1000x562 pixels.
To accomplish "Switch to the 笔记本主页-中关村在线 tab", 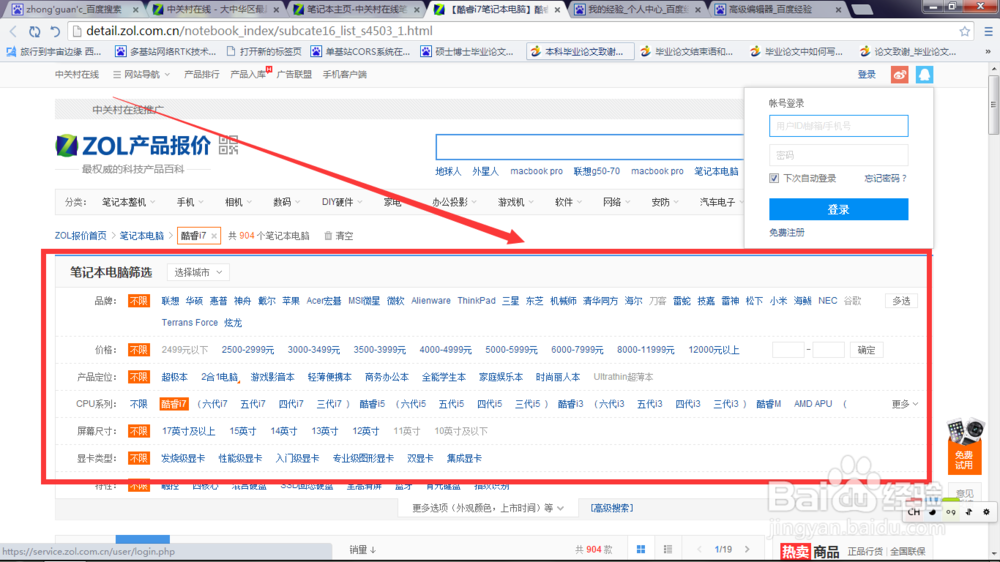I will [356, 10].
